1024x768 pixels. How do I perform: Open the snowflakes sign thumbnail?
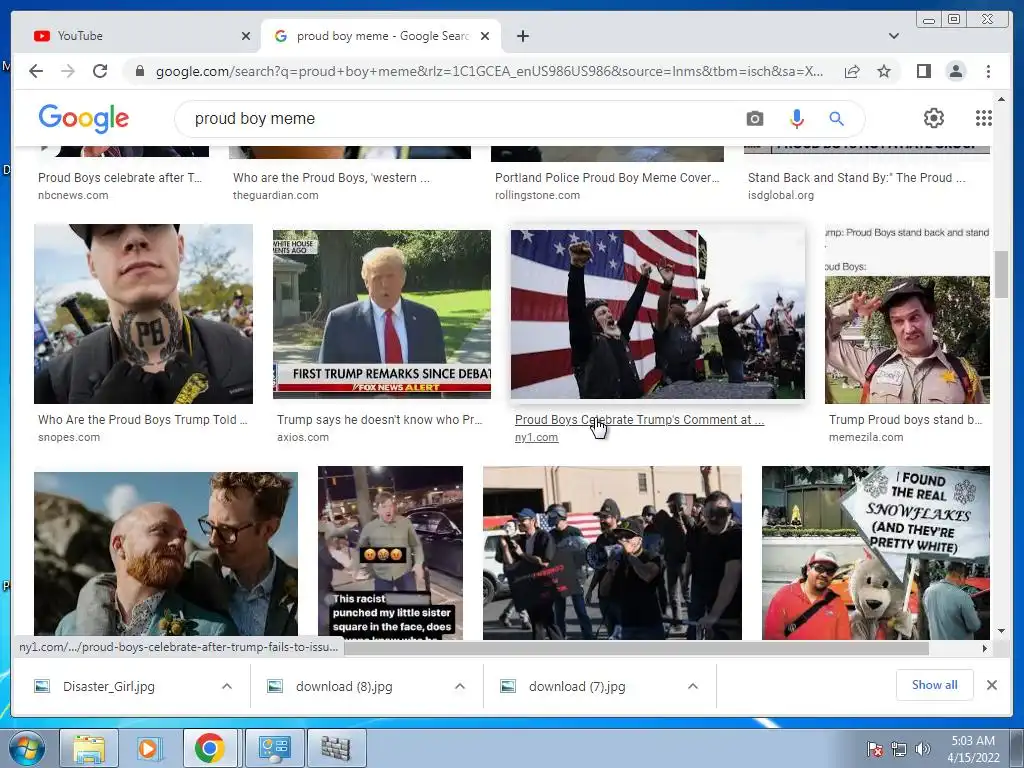point(876,552)
